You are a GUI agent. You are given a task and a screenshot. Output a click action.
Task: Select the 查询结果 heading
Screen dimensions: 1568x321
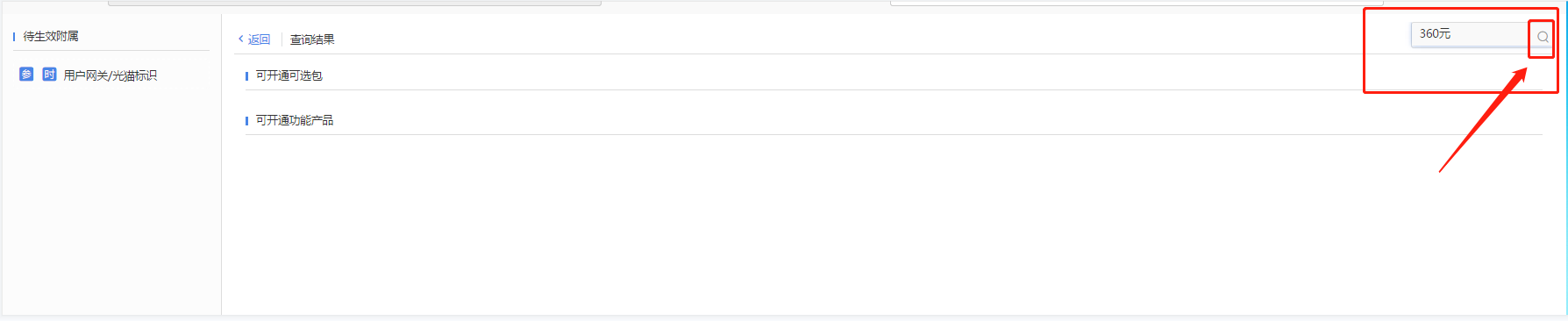click(x=312, y=39)
